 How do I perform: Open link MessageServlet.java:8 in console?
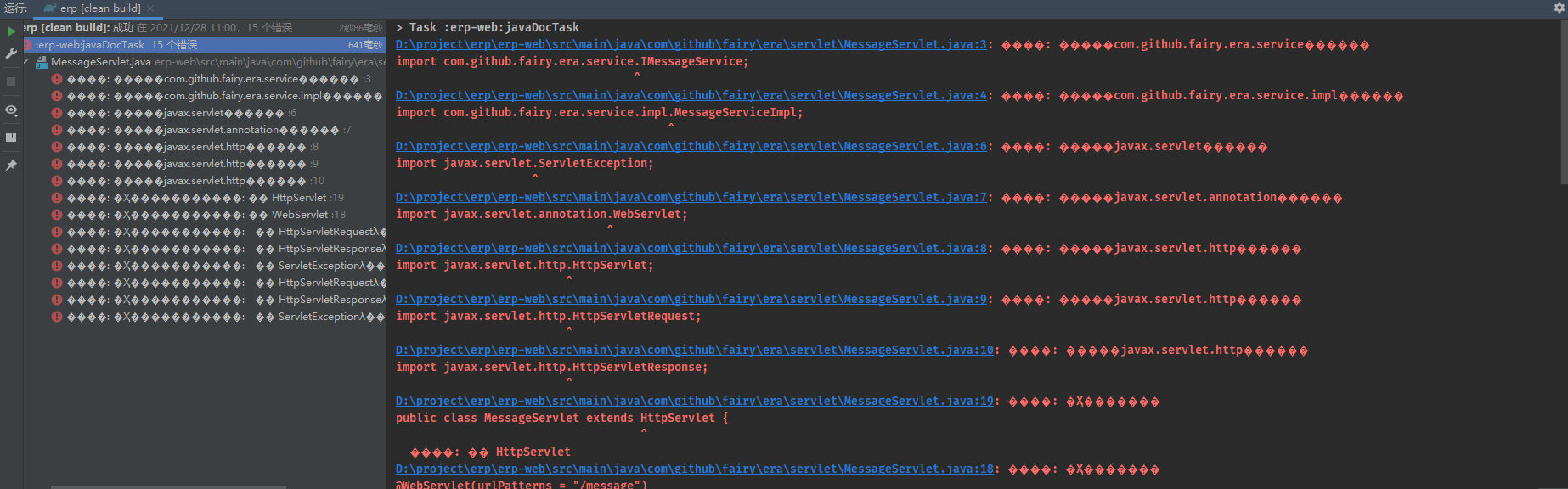click(x=691, y=249)
